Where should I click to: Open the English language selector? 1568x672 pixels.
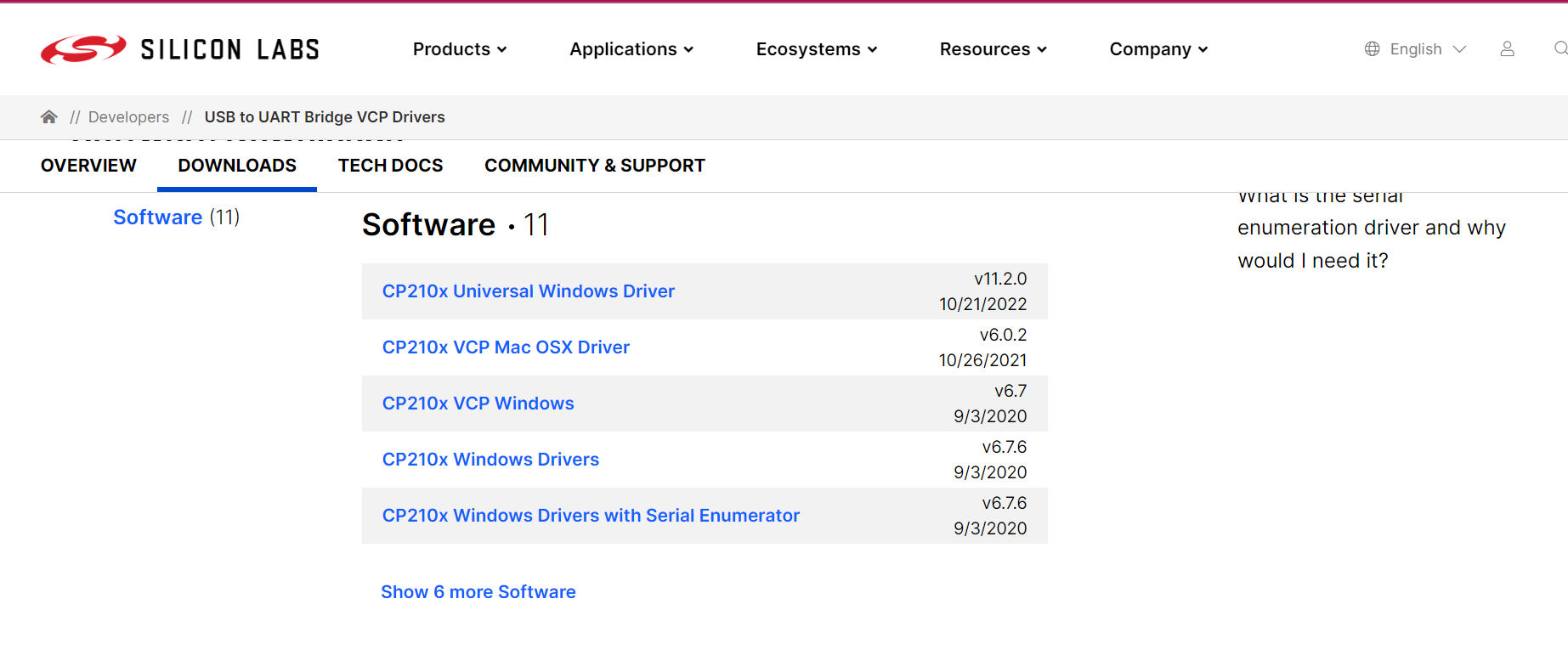pos(1427,49)
